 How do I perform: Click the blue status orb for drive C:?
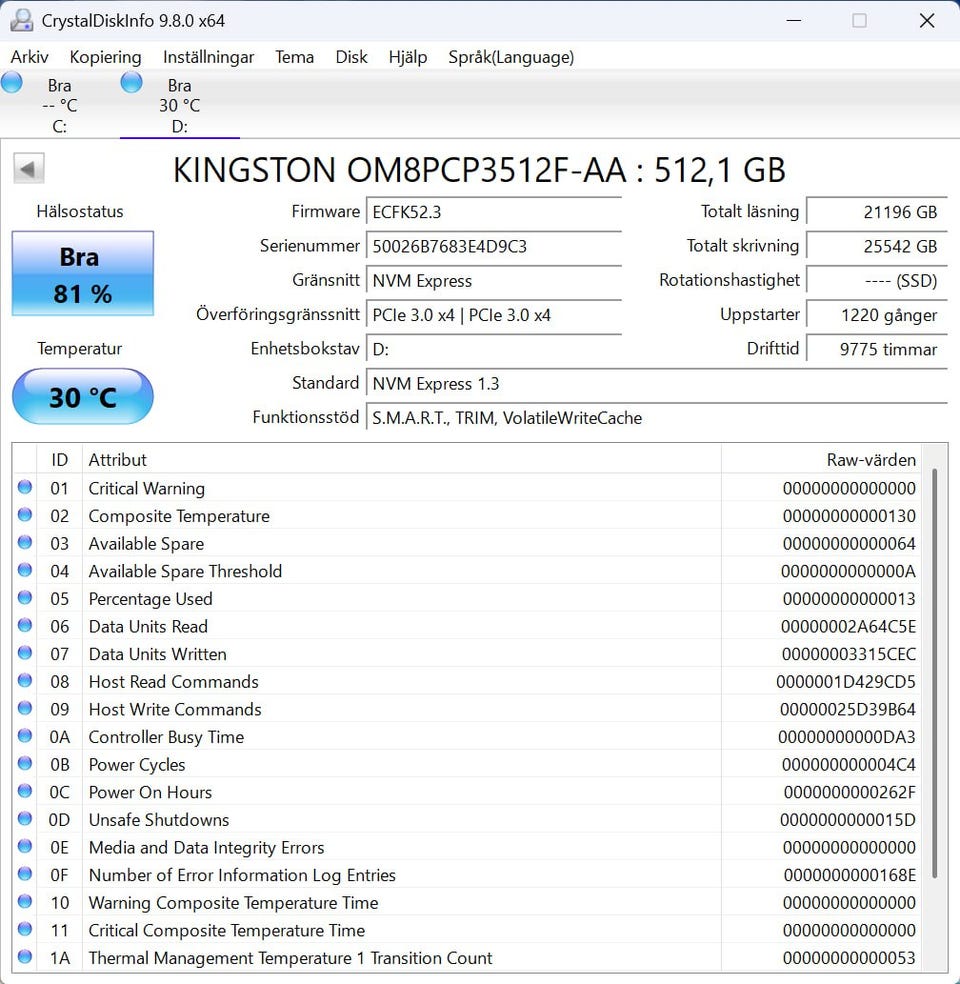[x=12, y=82]
